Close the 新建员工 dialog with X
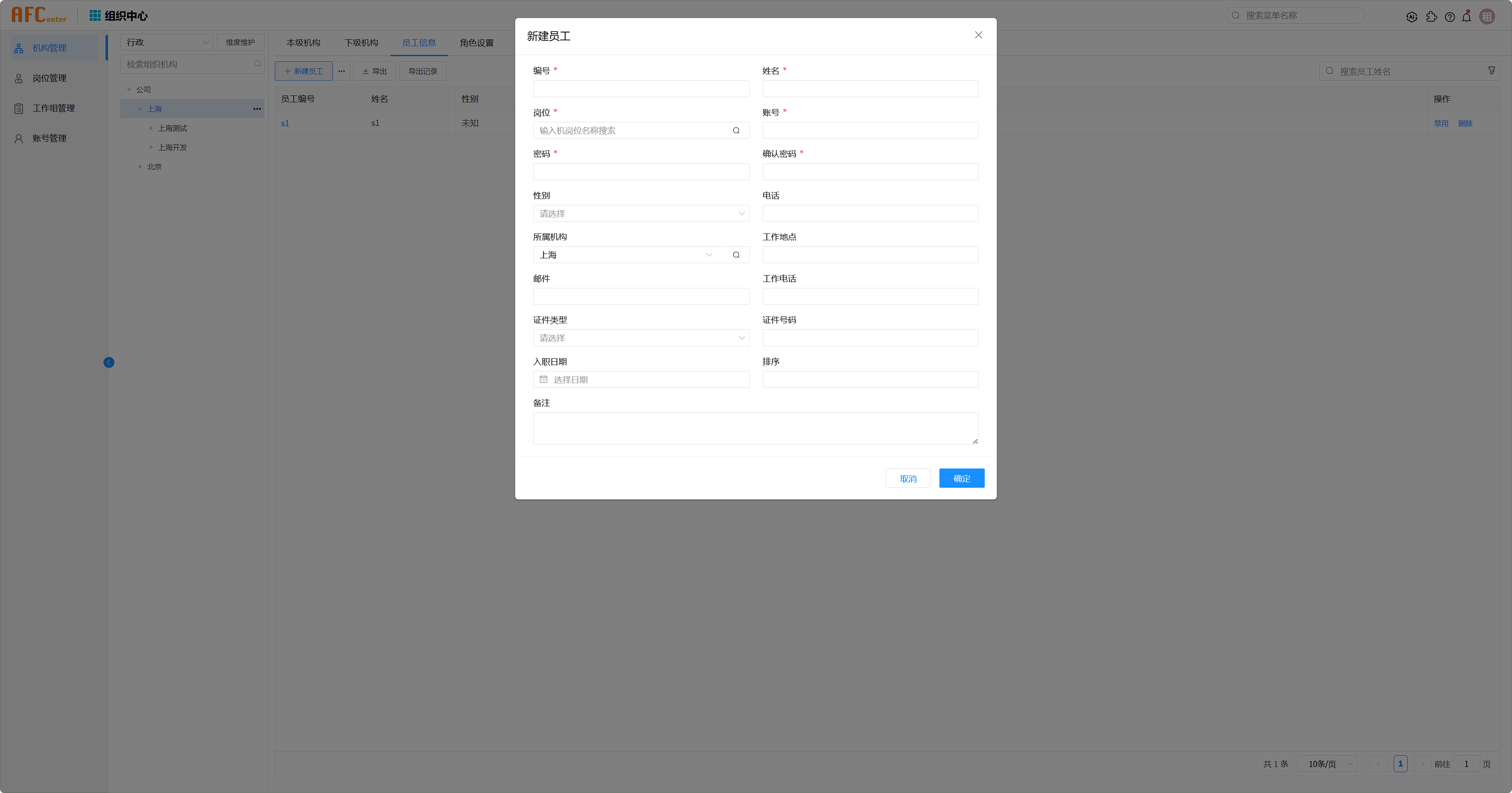 978,35
